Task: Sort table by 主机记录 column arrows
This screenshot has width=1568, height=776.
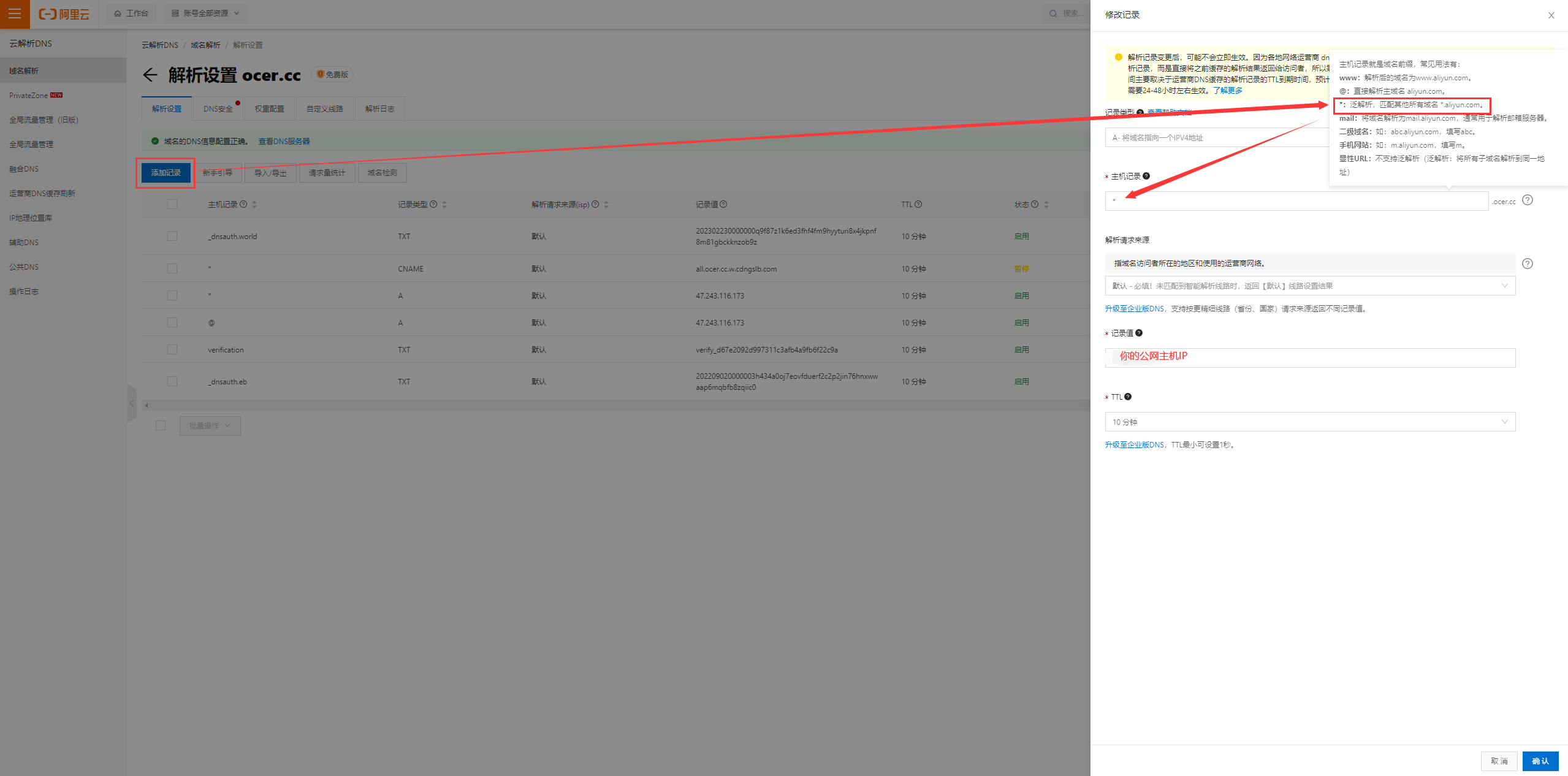Action: pos(254,204)
